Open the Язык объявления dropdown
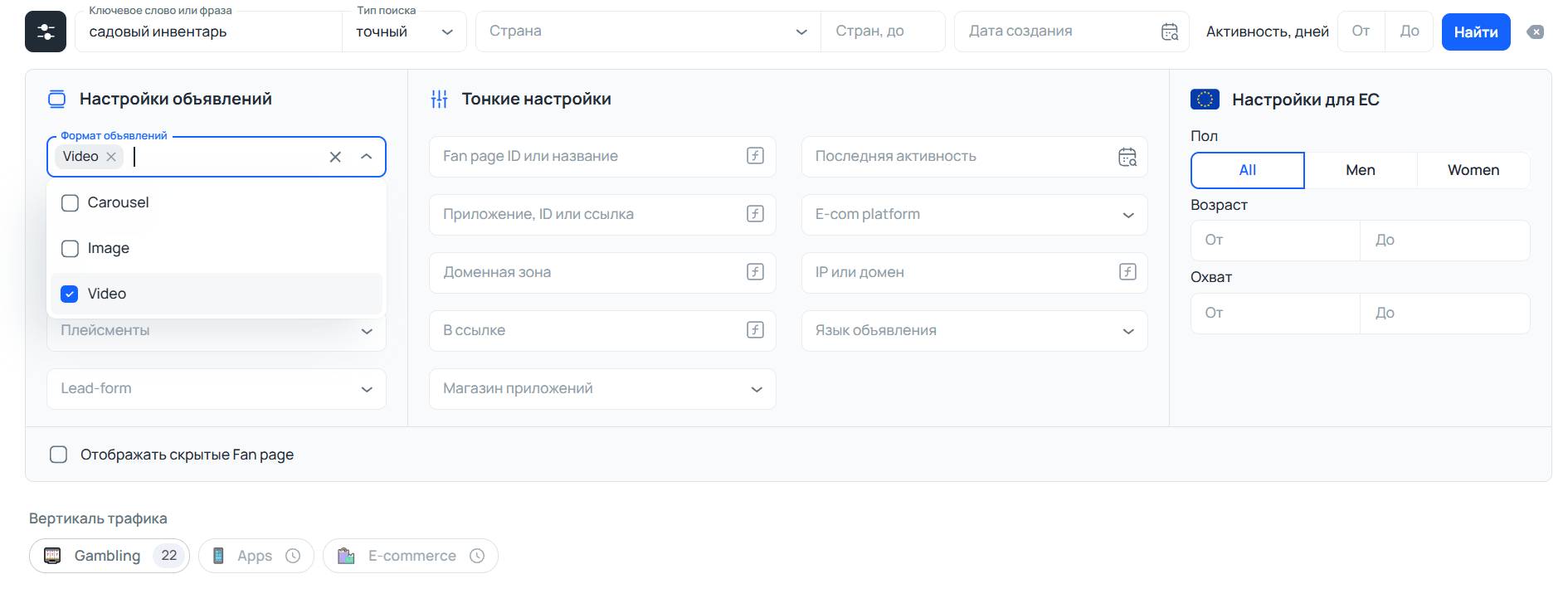This screenshot has height=613, width=1568. 975,331
